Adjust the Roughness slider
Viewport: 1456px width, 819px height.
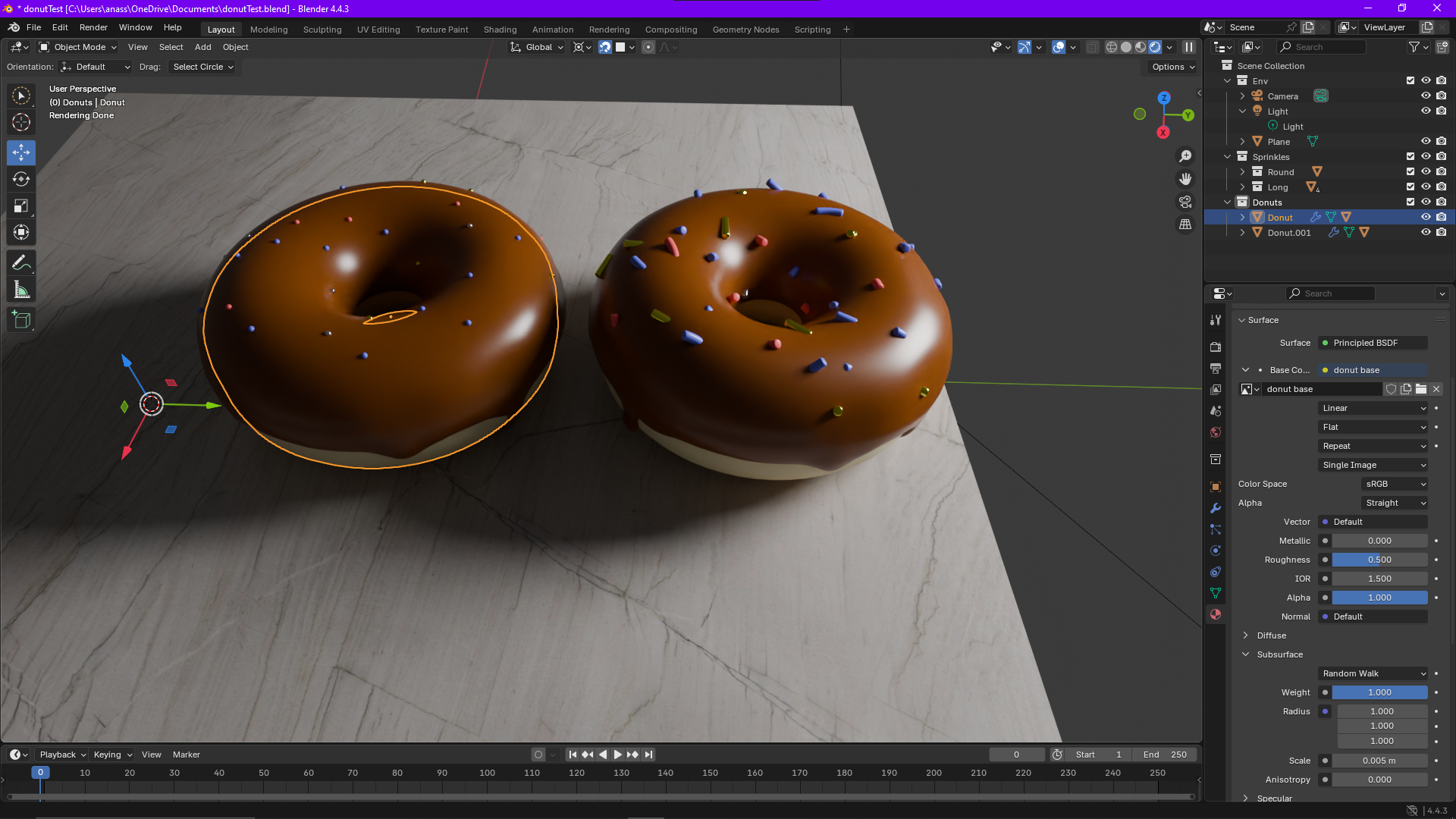tap(1379, 560)
